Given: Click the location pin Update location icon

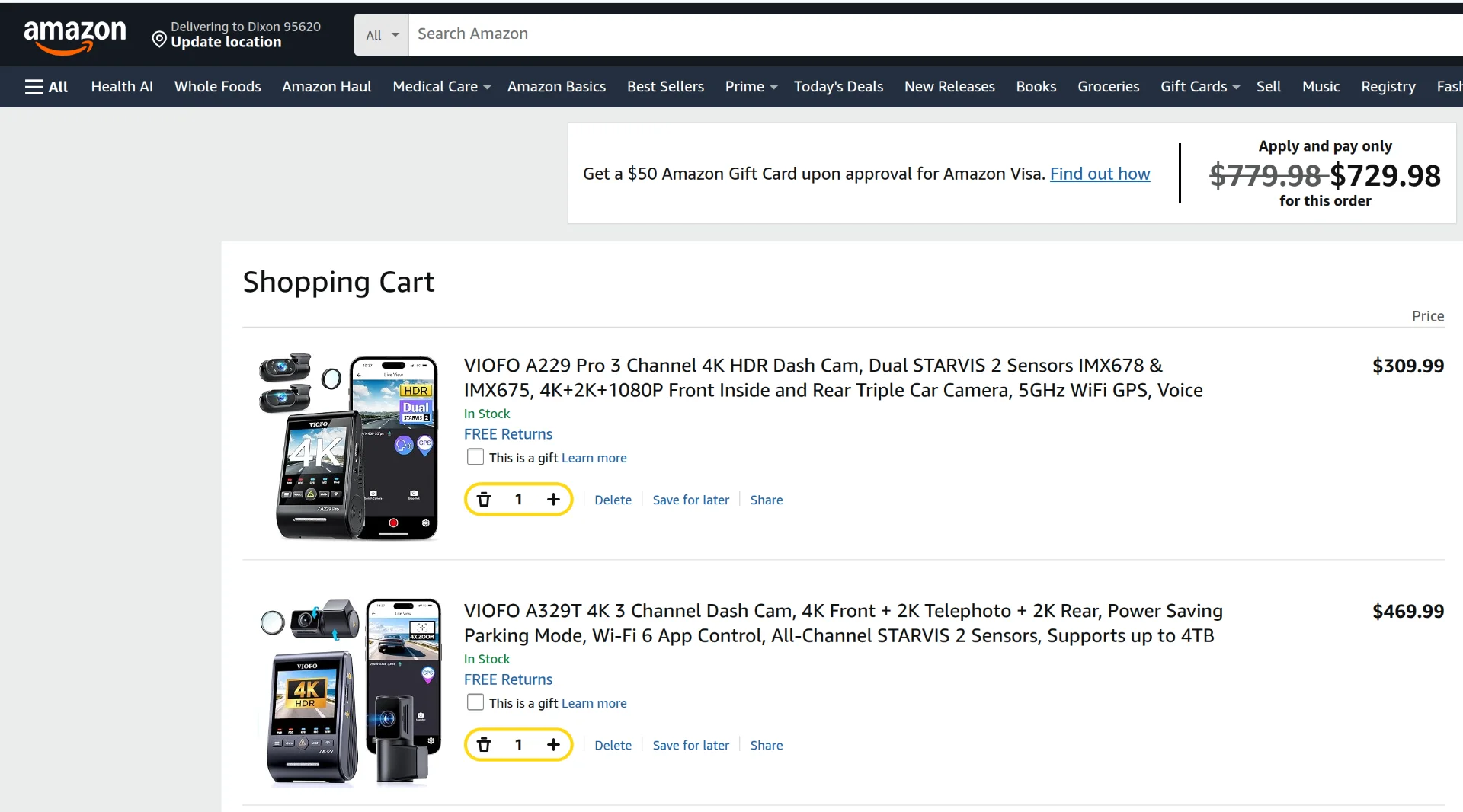Looking at the screenshot, I should click(159, 40).
